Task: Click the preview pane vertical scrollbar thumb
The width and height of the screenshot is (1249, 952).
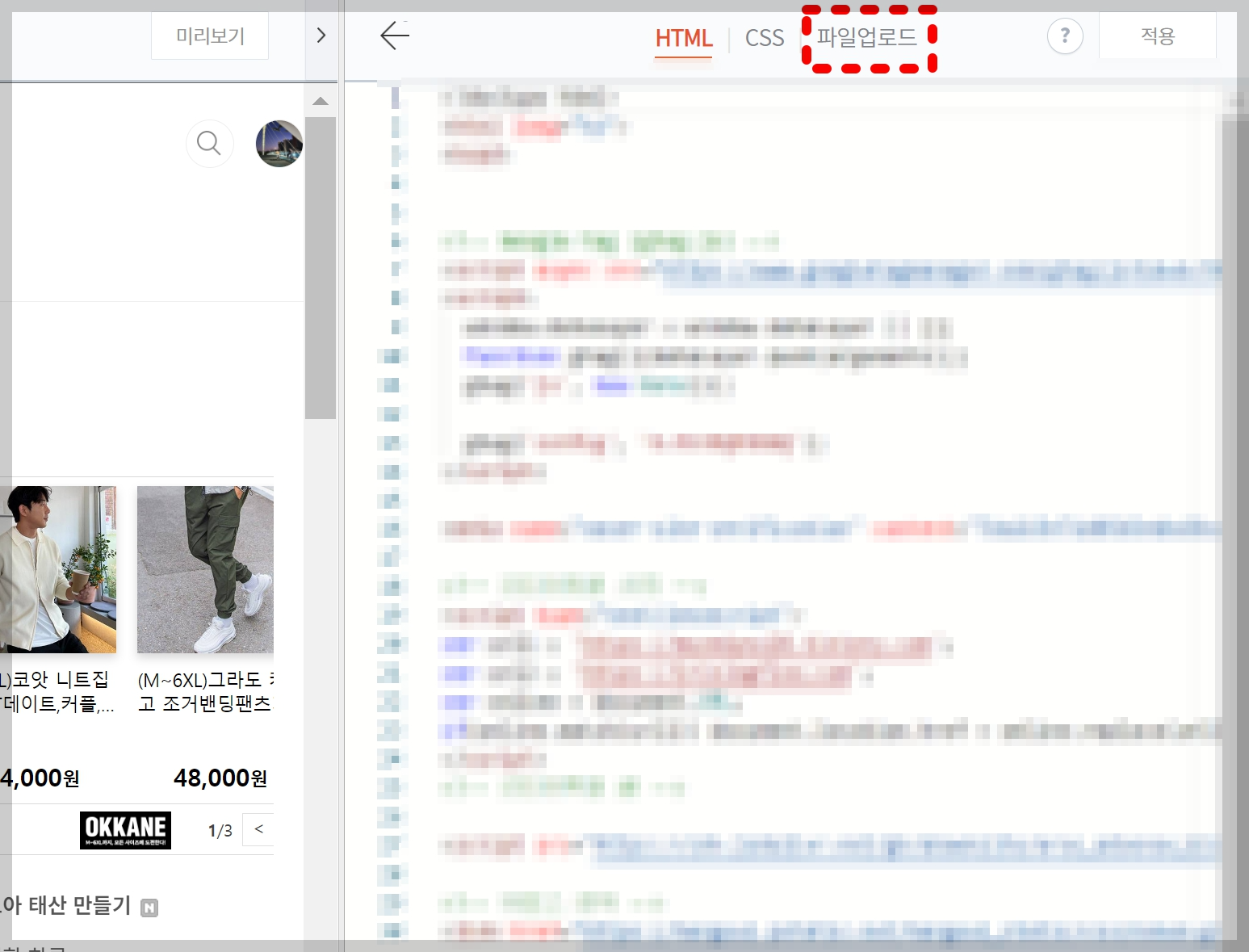Action: coord(321,268)
